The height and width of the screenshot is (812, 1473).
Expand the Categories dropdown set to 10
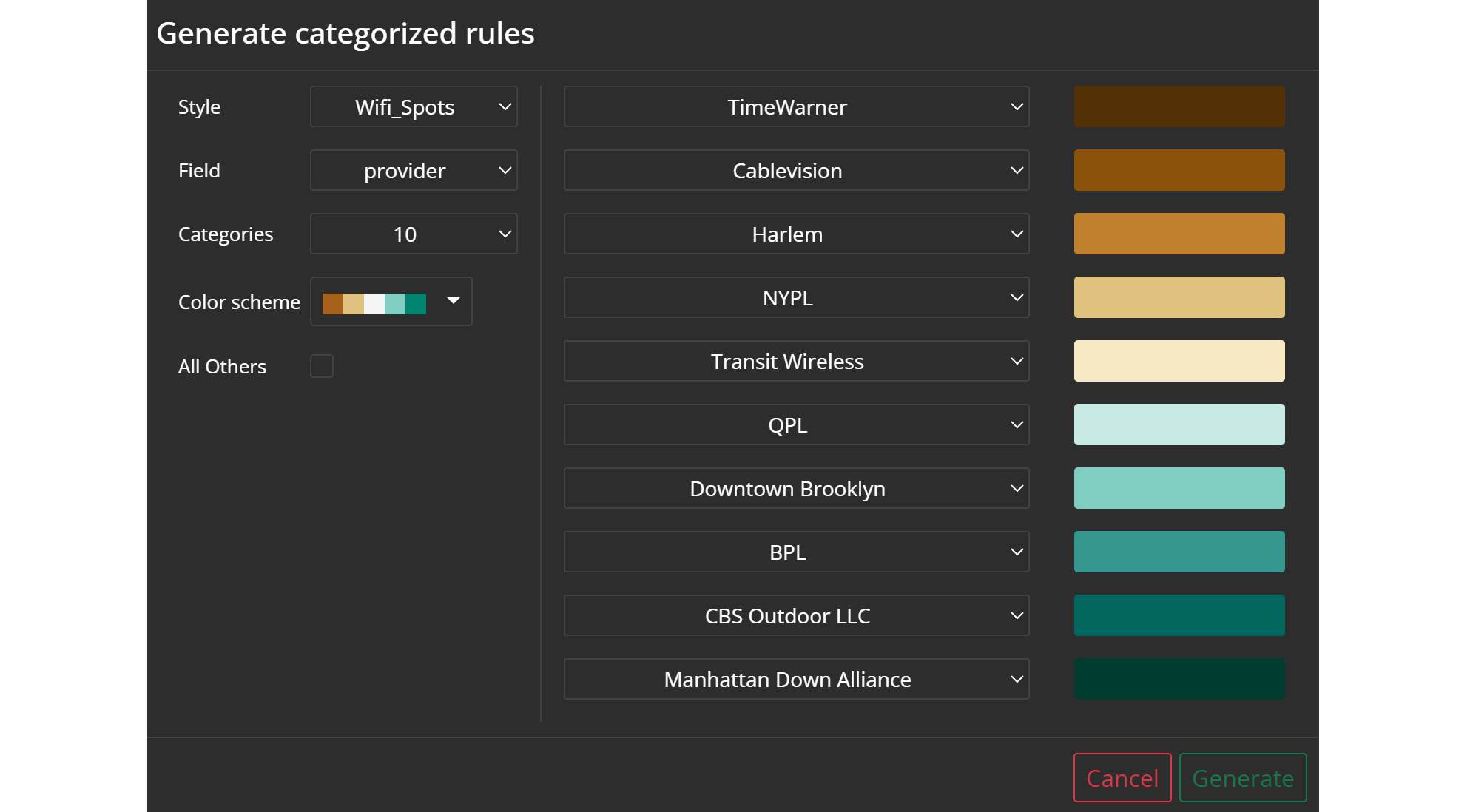413,234
